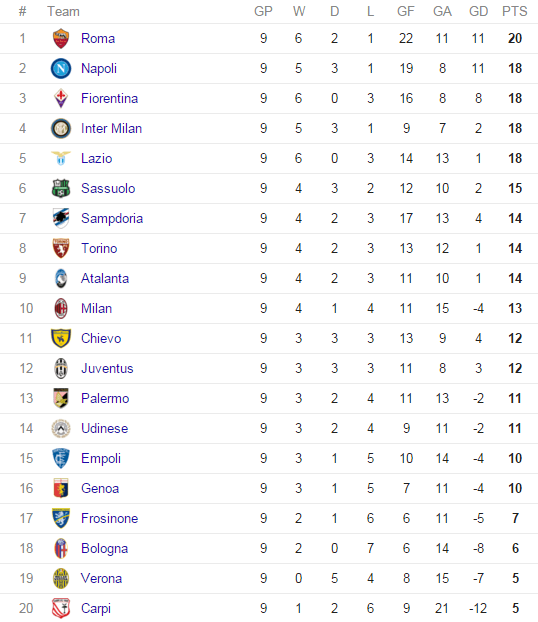Image resolution: width=538 pixels, height=622 pixels.
Task: Select the Sassuolo green crest icon
Action: pos(61,188)
